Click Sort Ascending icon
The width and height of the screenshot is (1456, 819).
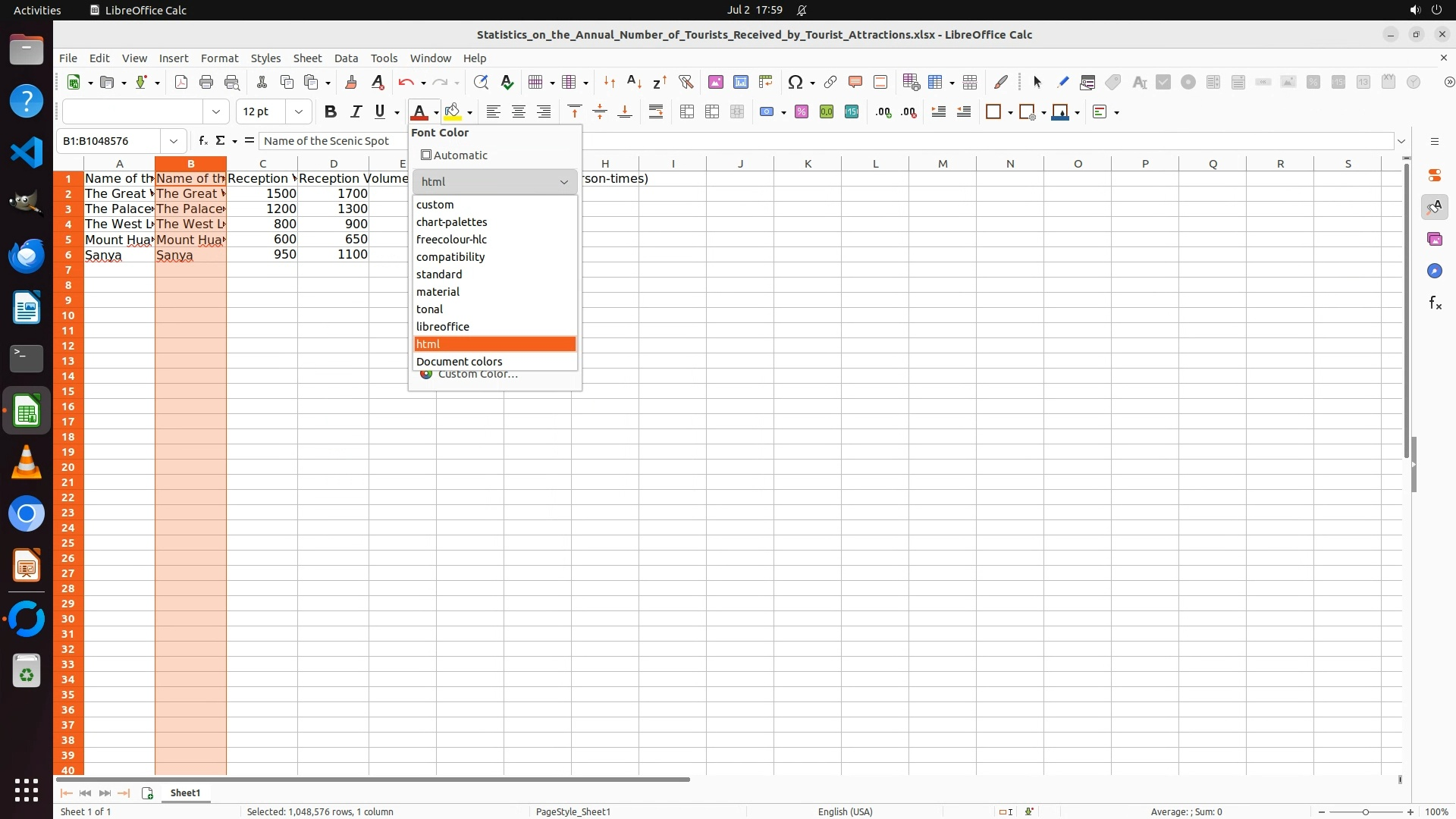(635, 82)
